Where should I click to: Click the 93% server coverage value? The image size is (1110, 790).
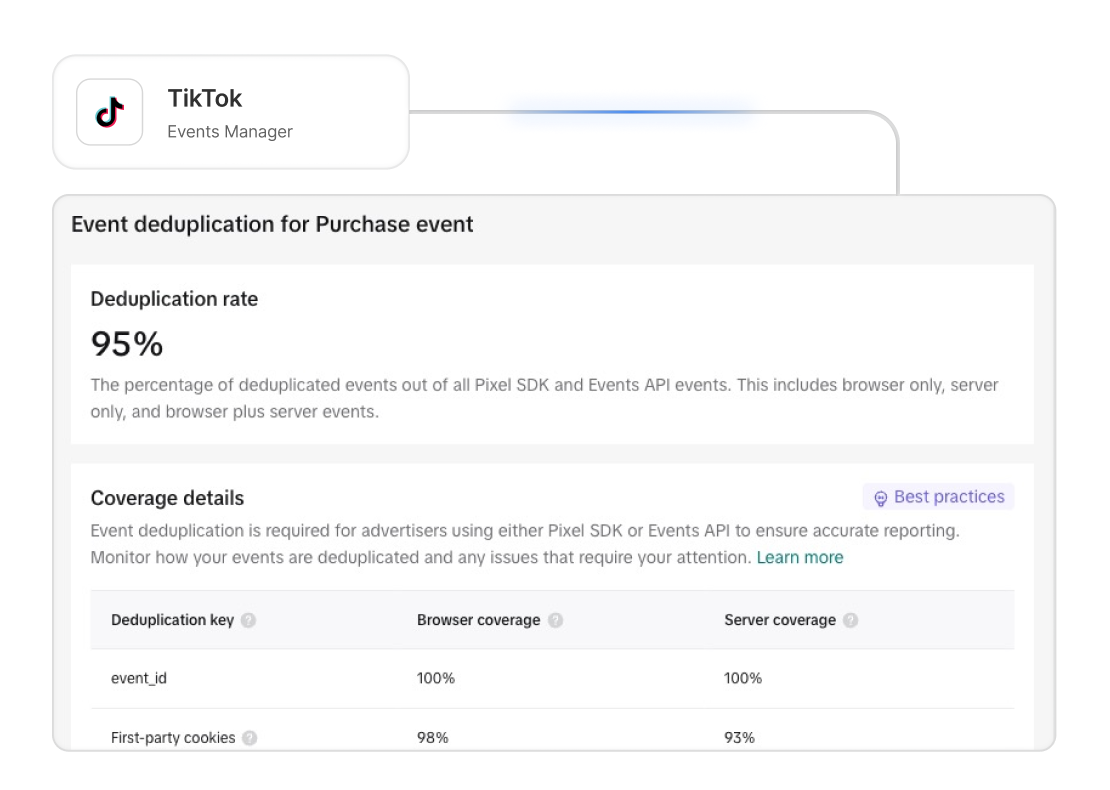[x=739, y=738]
